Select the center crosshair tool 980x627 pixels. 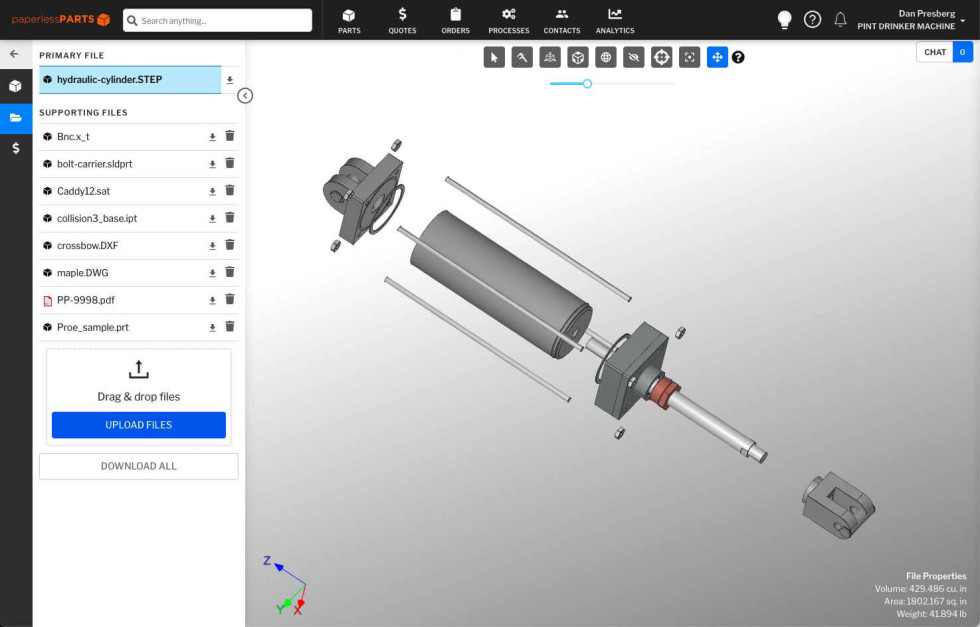pos(661,57)
